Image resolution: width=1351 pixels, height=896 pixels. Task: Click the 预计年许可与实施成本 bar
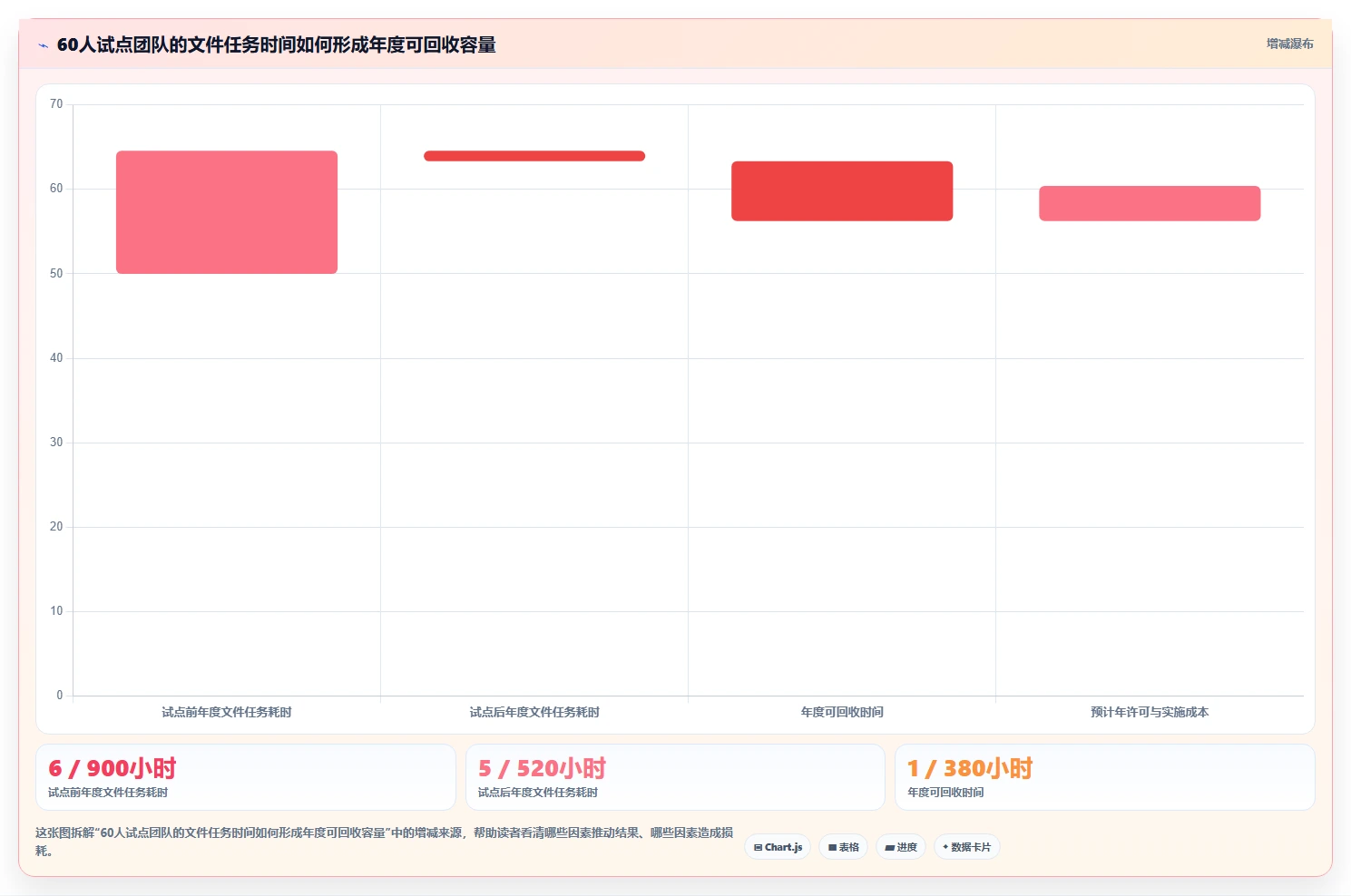click(1150, 203)
